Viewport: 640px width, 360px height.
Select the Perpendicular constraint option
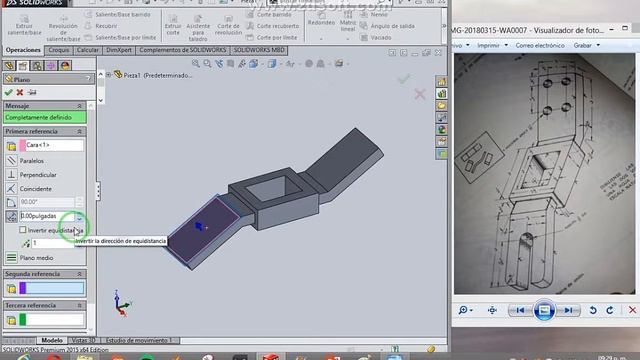(11, 175)
